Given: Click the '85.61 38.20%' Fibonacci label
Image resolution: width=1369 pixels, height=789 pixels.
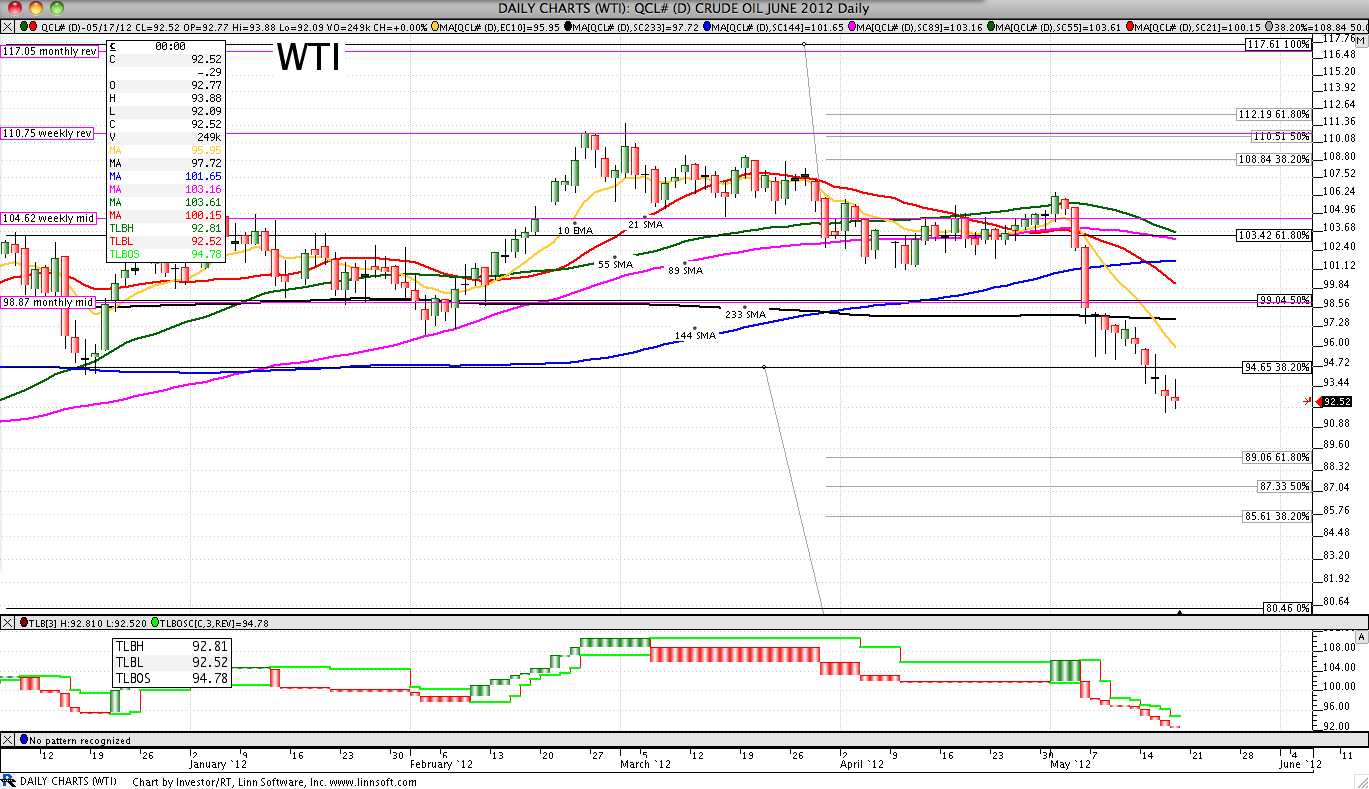Looking at the screenshot, I should point(1277,516).
